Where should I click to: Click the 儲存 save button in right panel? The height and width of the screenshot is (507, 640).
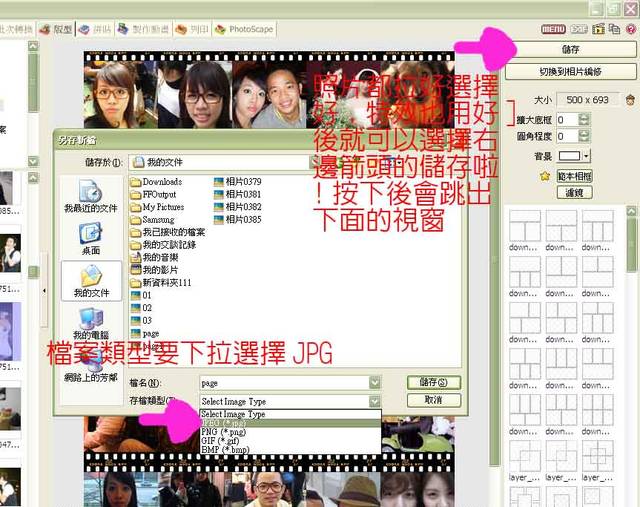tap(571, 49)
